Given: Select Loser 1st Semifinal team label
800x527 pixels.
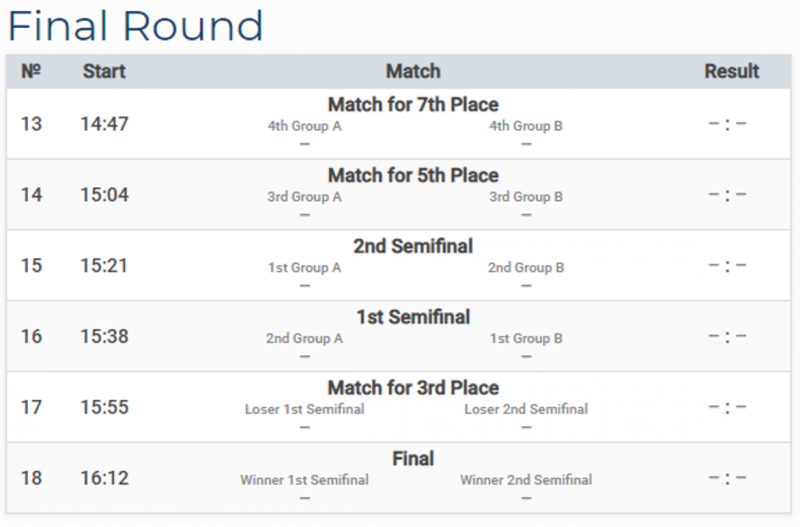Looking at the screenshot, I should pyautogui.click(x=305, y=409).
